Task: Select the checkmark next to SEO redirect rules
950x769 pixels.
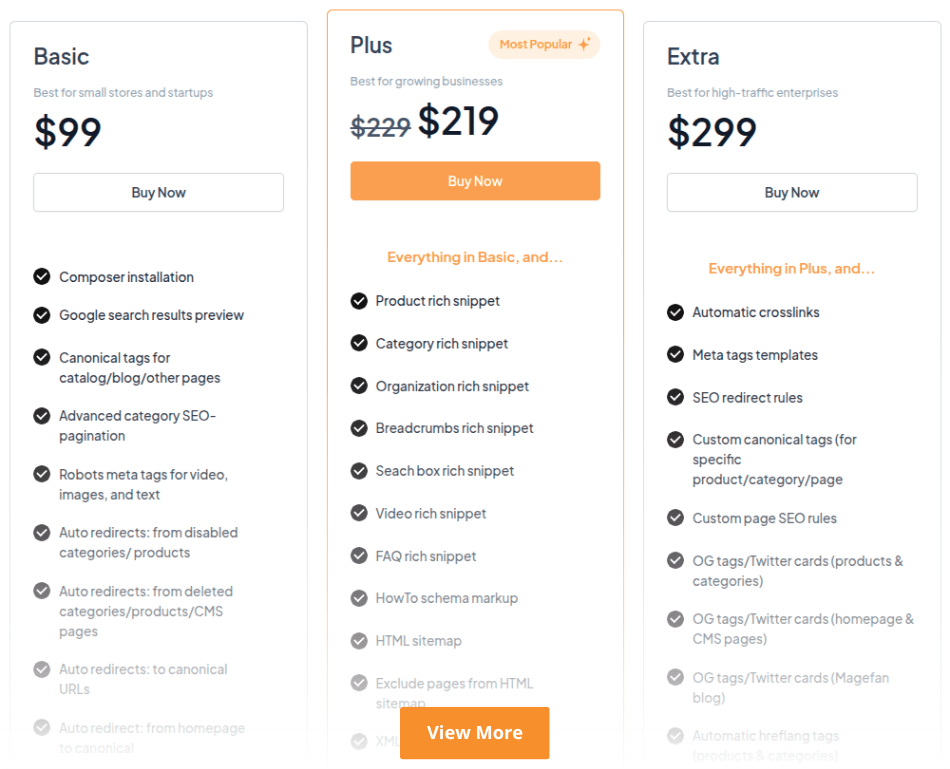Action: point(676,397)
